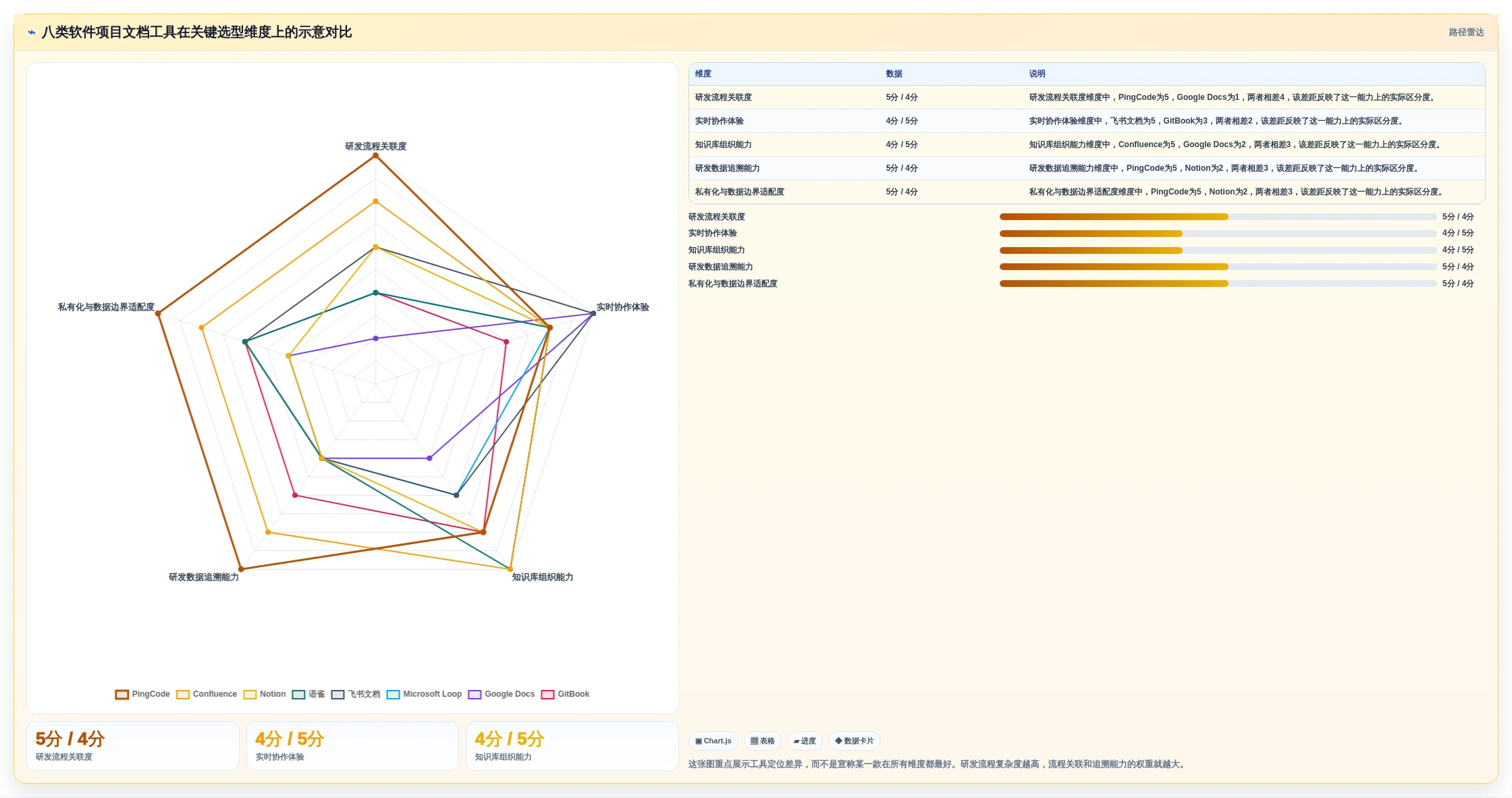The image size is (1512, 798).
Task: Click the 表格 tag chip
Action: (x=763, y=741)
